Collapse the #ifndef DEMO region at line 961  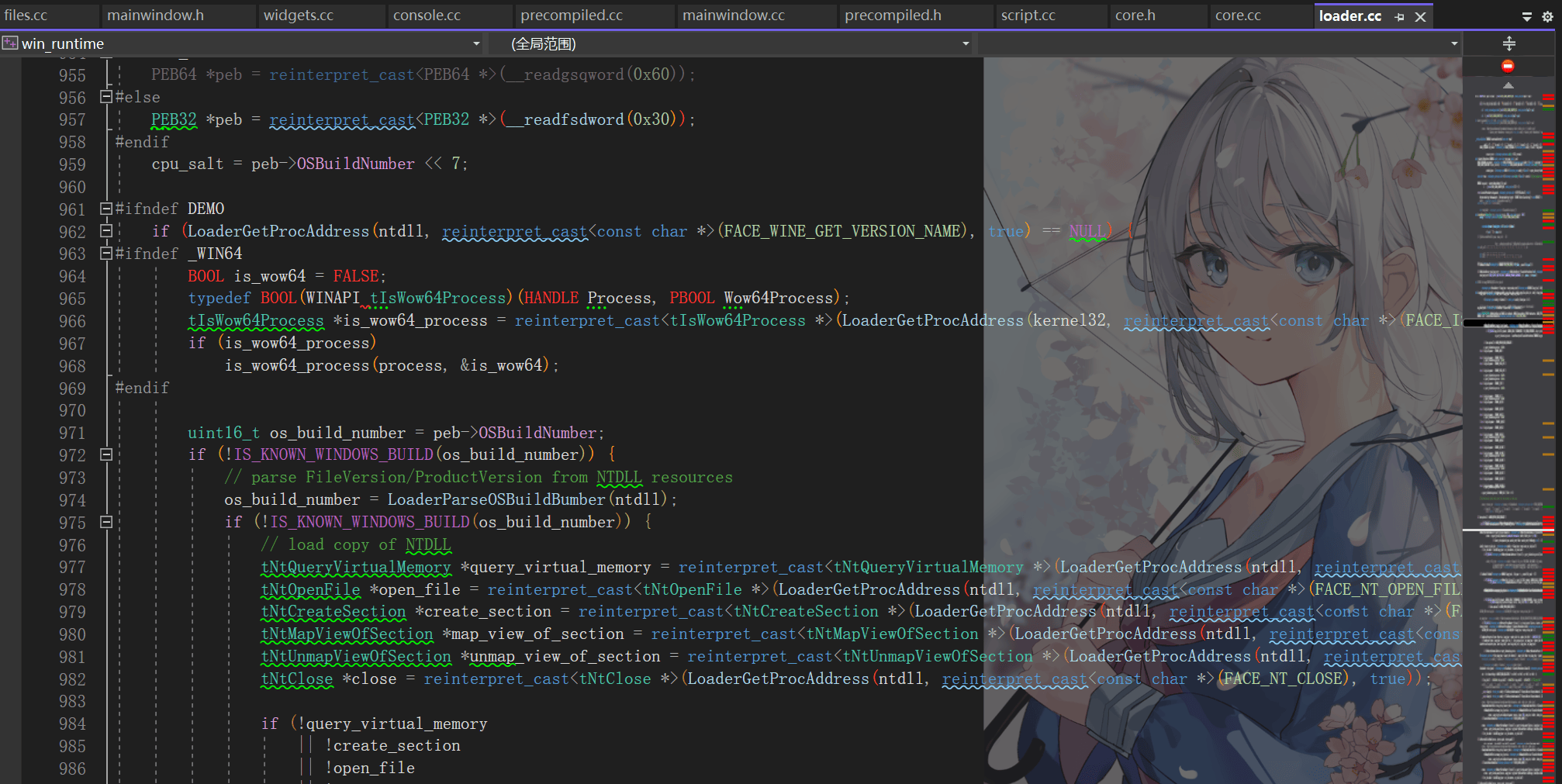click(106, 208)
